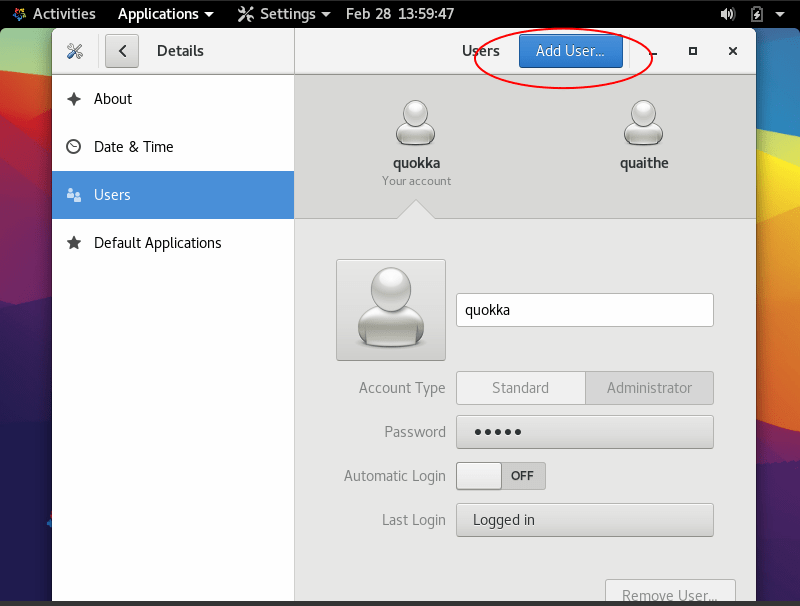Expand the Applications menu
This screenshot has height=606, width=800.
(x=165, y=14)
